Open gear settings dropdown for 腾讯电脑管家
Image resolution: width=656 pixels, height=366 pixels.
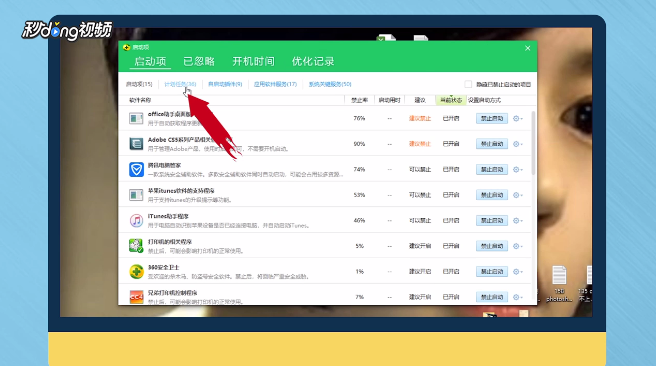pos(518,169)
